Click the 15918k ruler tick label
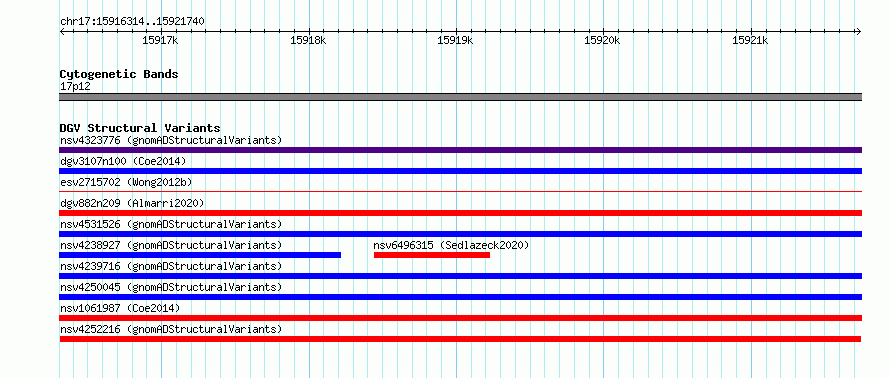This screenshot has height=378, width=890. [x=308, y=40]
